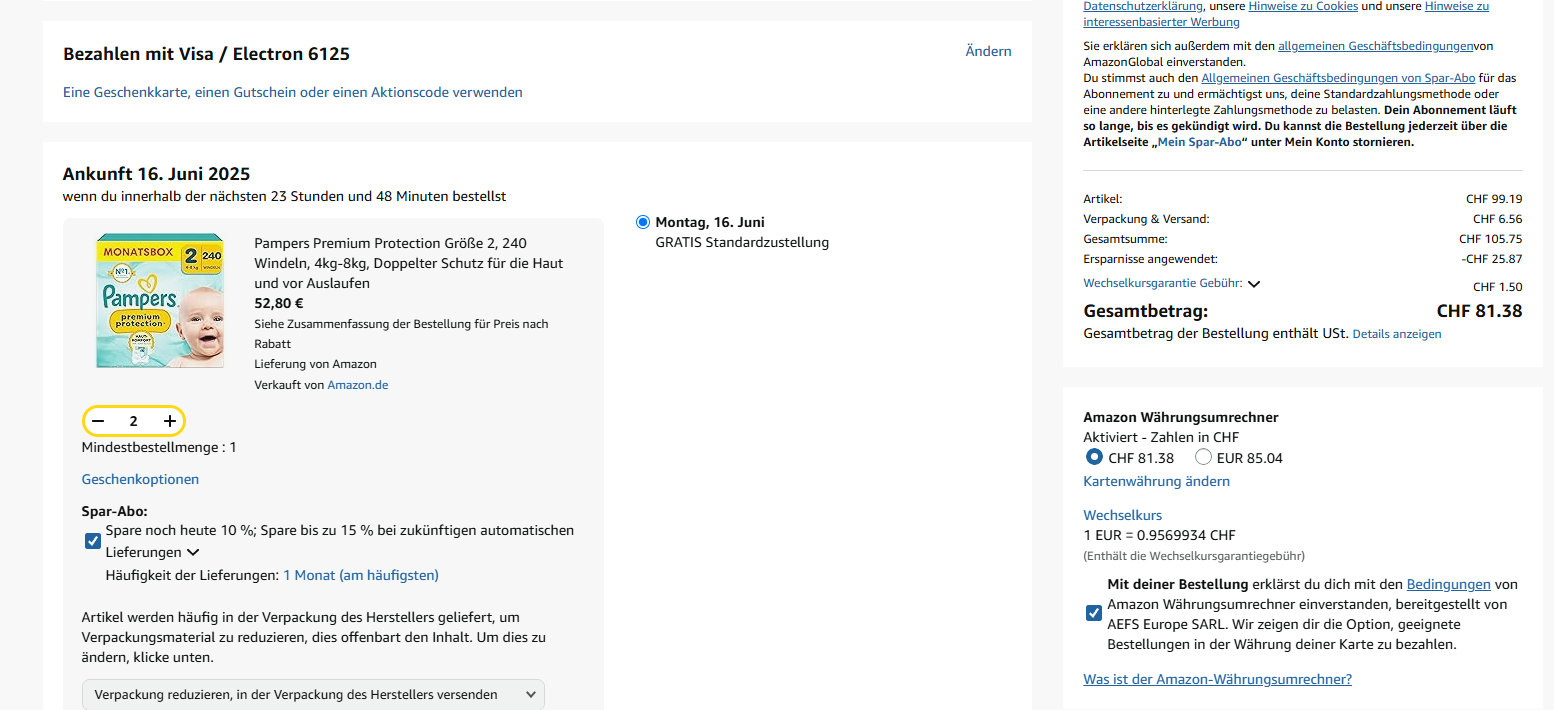The height and width of the screenshot is (710, 1554).
Task: Open the Verpackung reduzieren dropdown
Action: pos(313,694)
